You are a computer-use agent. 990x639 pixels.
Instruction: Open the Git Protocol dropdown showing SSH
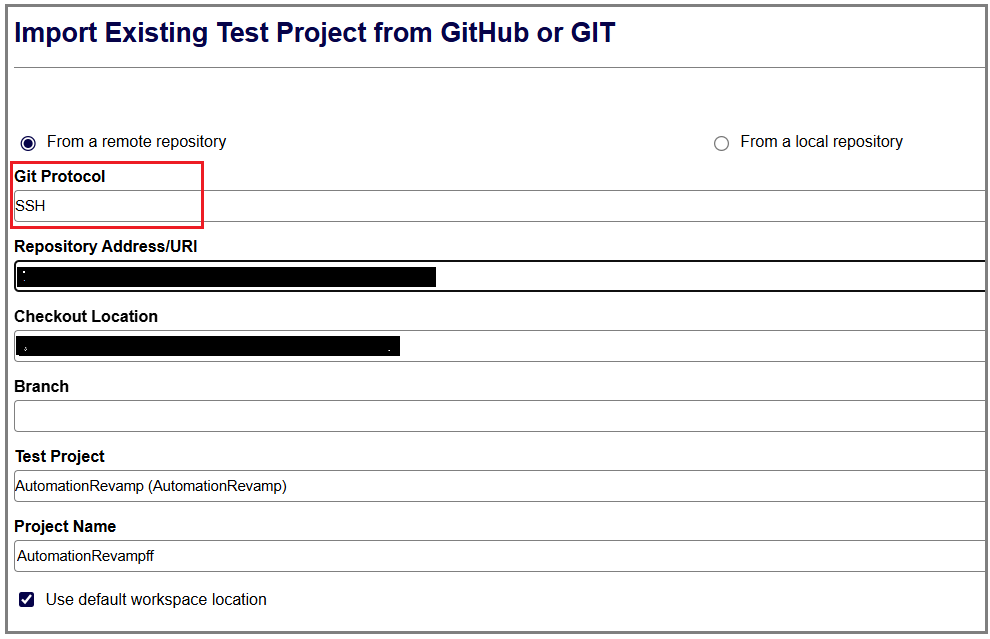[500, 206]
